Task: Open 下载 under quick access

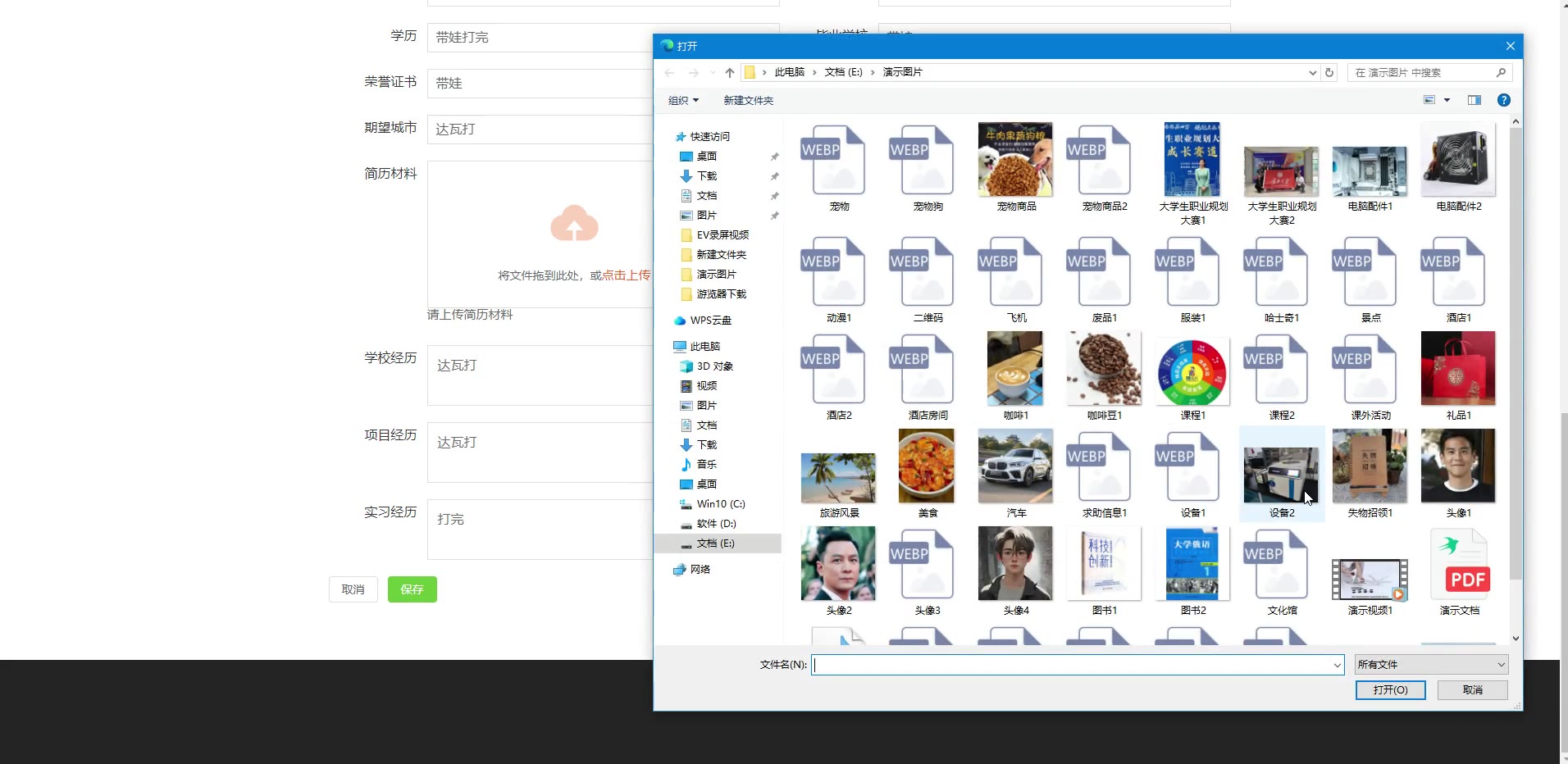Action: [x=707, y=176]
